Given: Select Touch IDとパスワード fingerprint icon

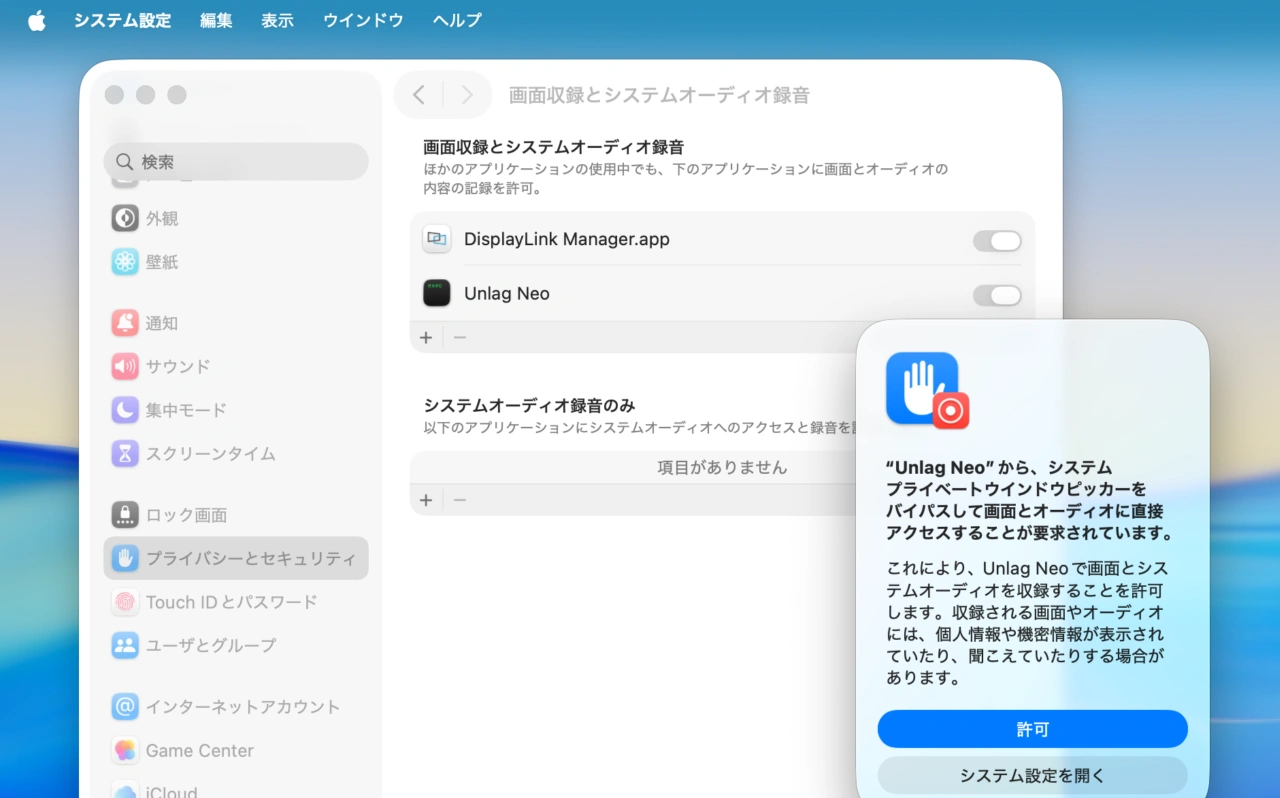Looking at the screenshot, I should [125, 602].
